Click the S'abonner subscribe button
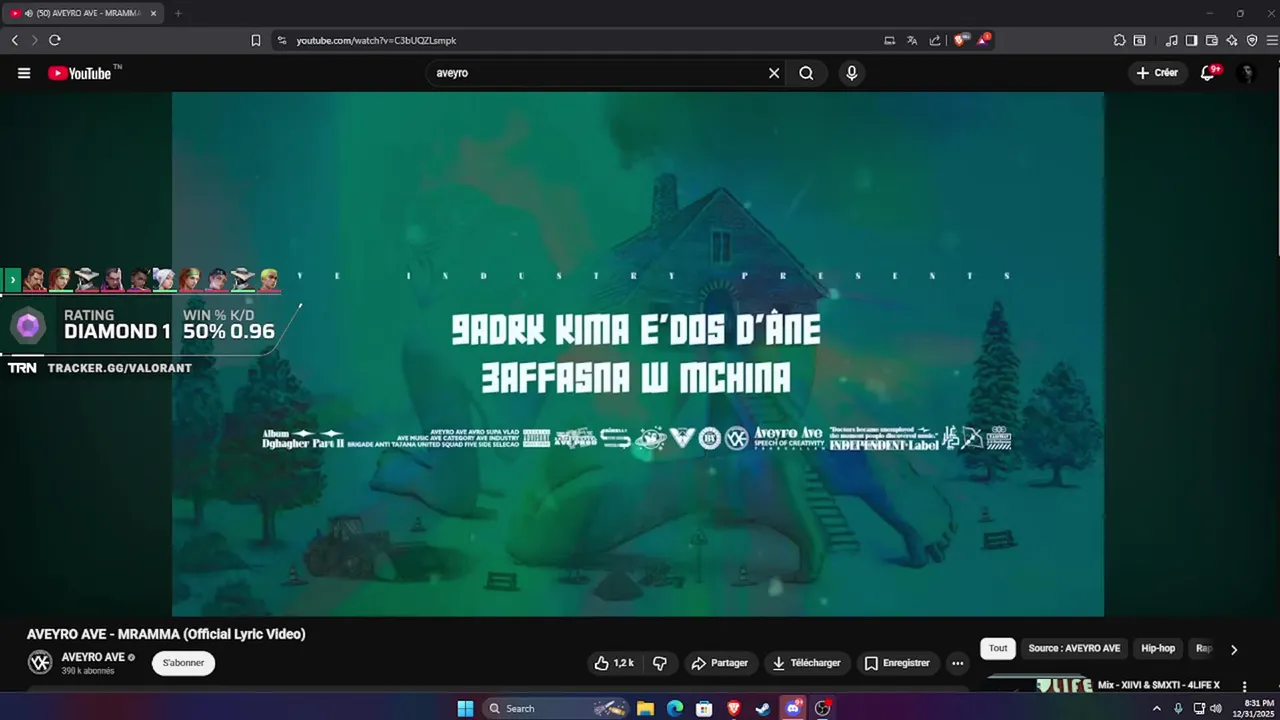The image size is (1280, 720). point(183,663)
